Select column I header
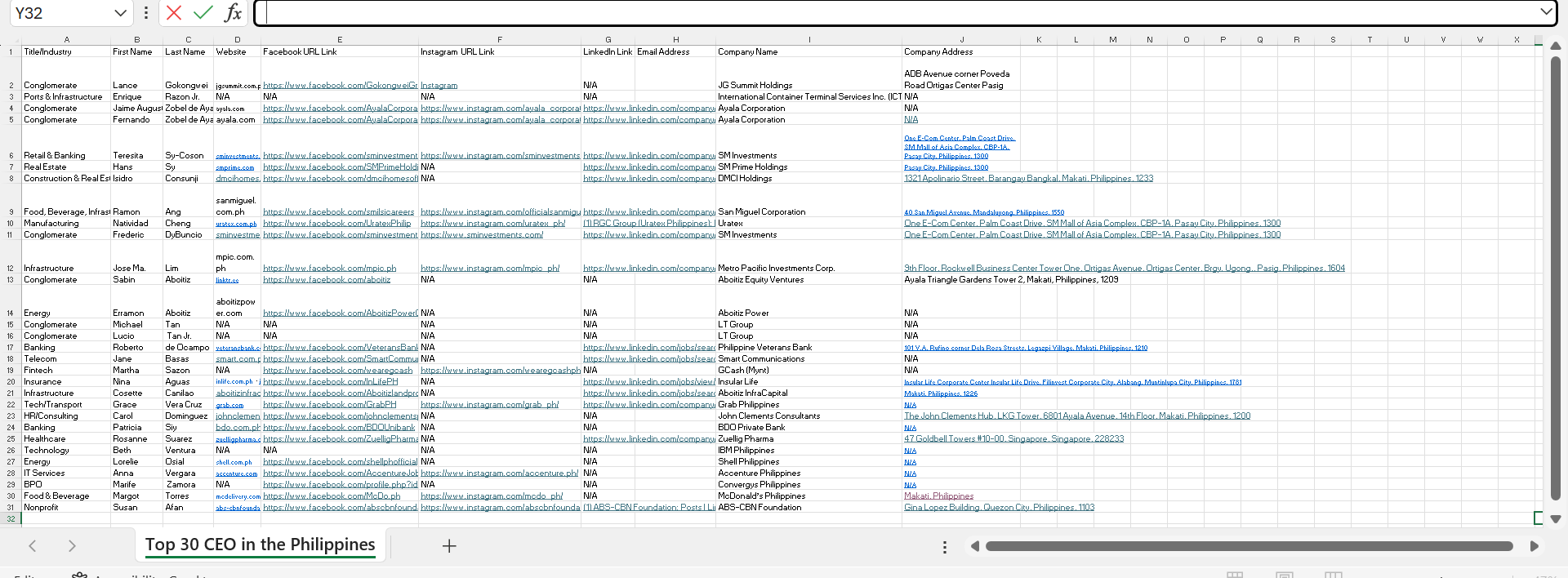The height and width of the screenshot is (578, 1568). [809, 39]
